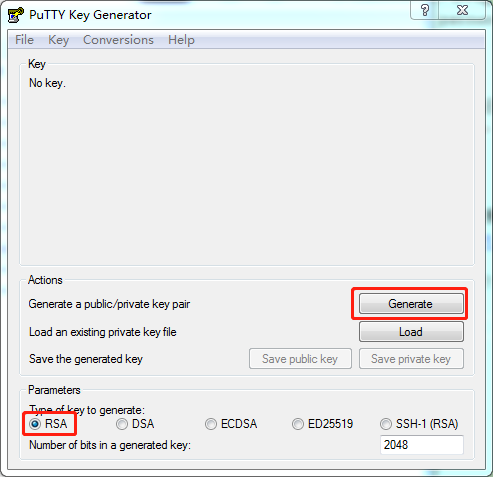The image size is (493, 477).
Task: Open the Key menu
Action: pos(58,40)
